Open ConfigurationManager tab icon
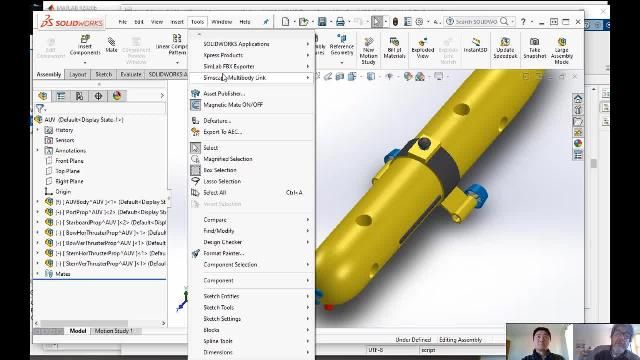 pos(80,96)
